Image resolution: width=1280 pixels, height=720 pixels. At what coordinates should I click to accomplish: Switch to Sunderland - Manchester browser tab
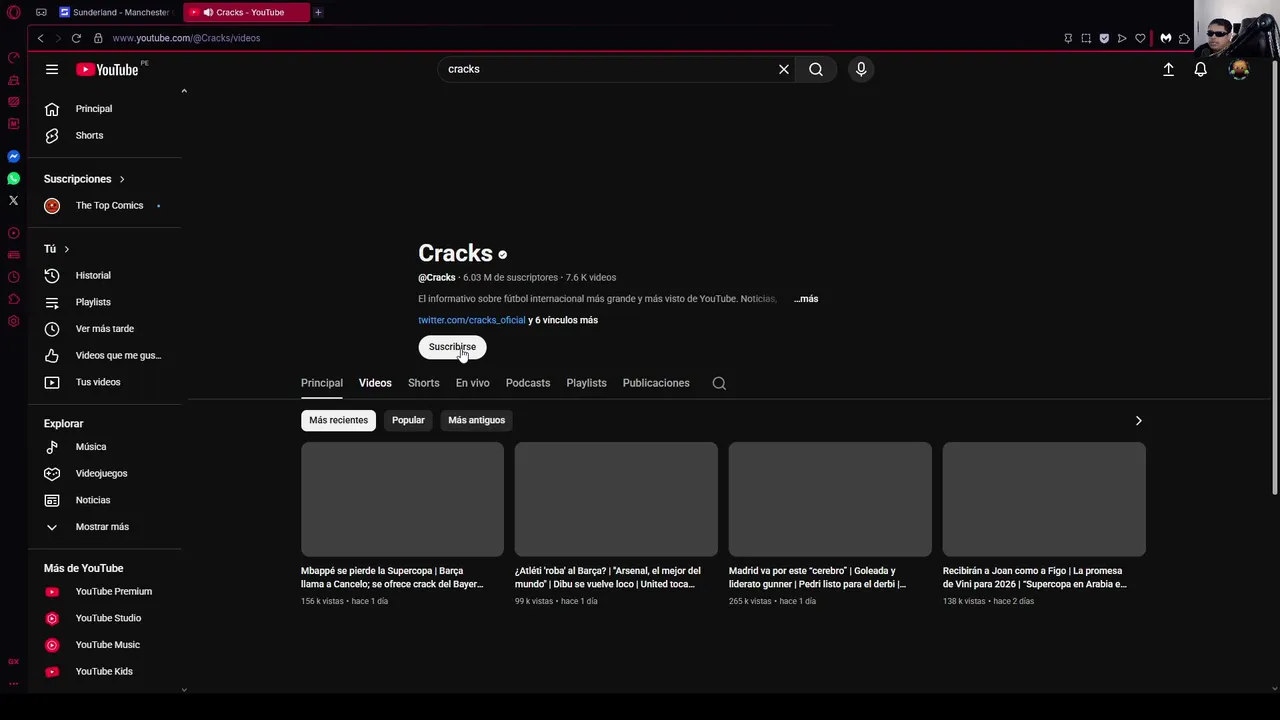(x=115, y=12)
